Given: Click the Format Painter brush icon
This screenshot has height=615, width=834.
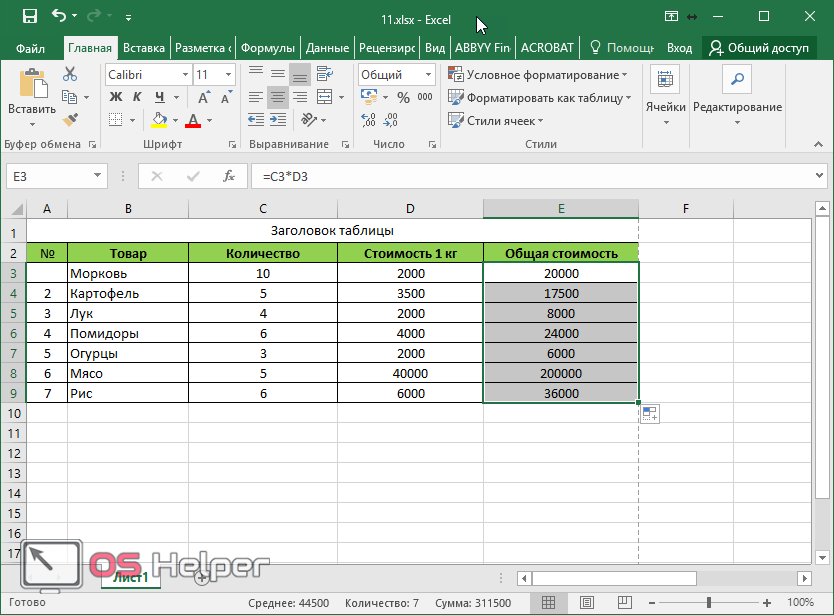Looking at the screenshot, I should pyautogui.click(x=70, y=120).
